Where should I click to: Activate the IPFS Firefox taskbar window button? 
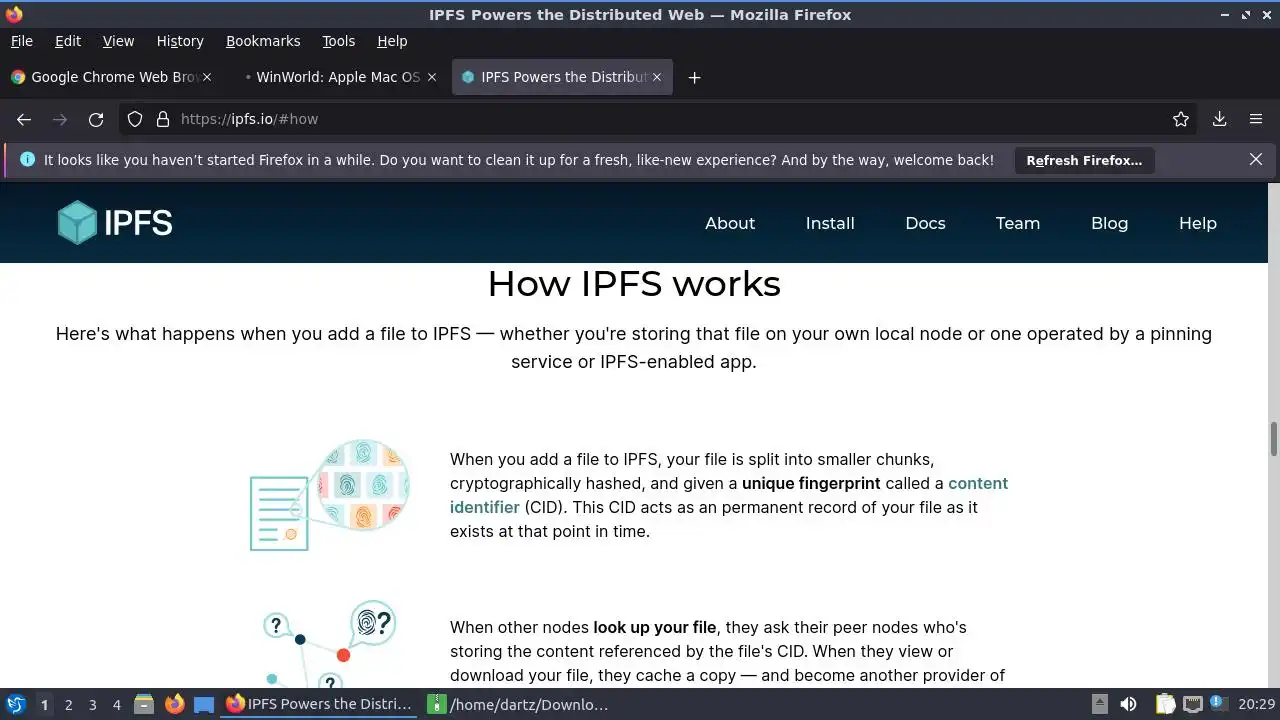(x=320, y=704)
